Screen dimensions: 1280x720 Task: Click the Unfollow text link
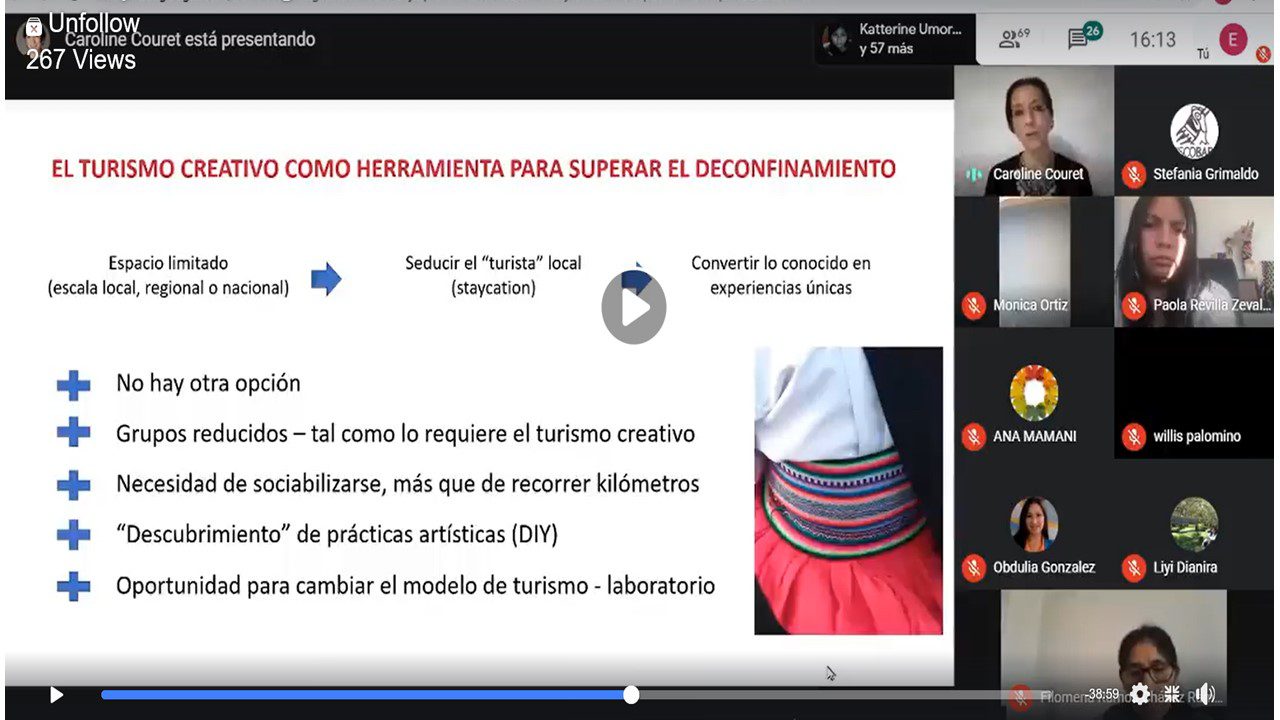[x=94, y=24]
